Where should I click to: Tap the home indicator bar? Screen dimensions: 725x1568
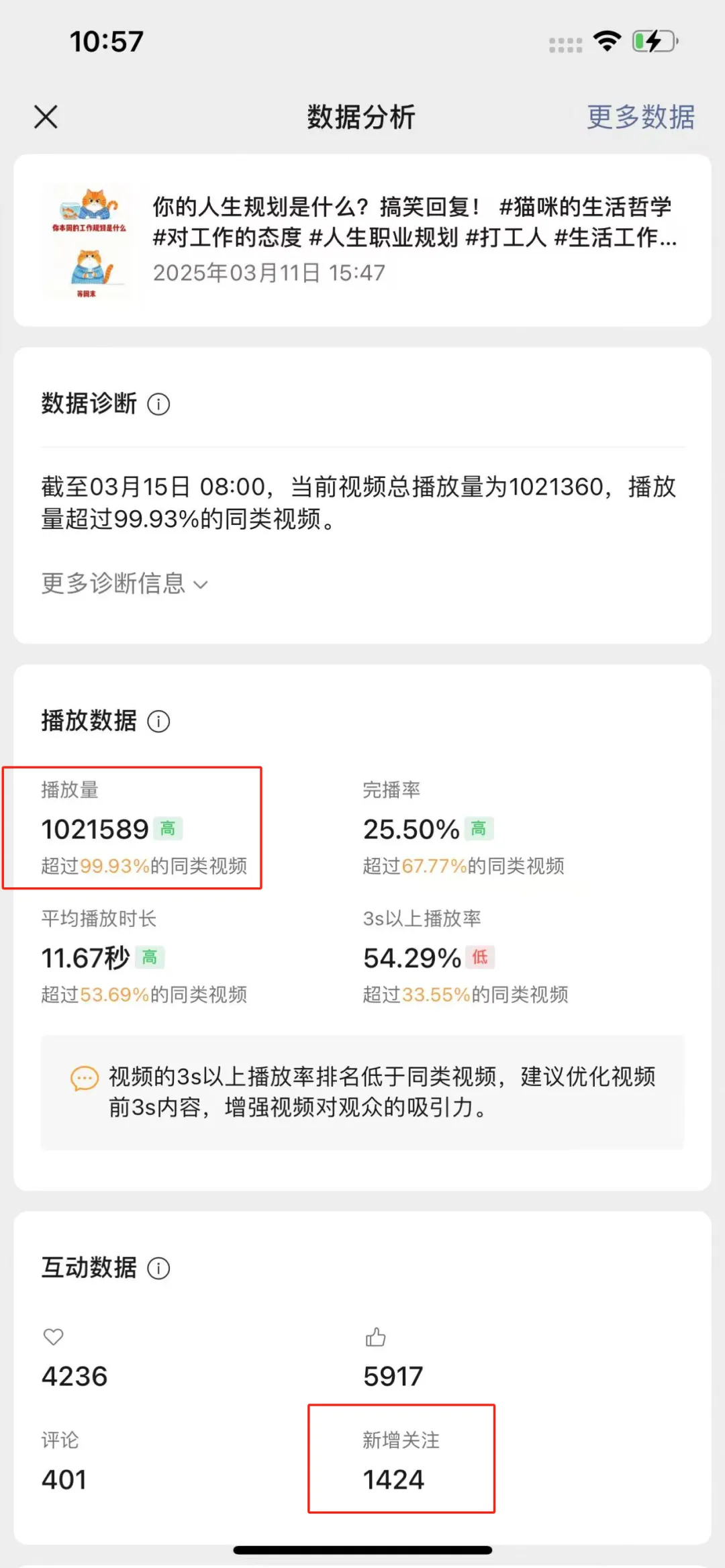click(x=362, y=1551)
